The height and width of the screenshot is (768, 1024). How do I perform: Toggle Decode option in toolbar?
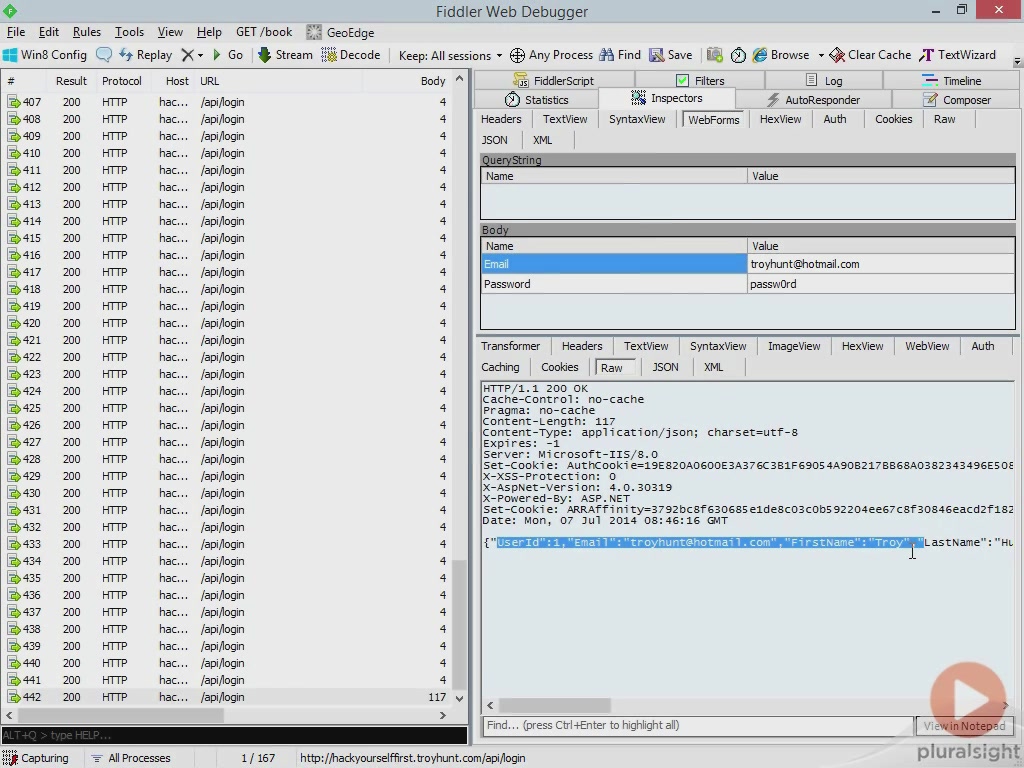(351, 55)
